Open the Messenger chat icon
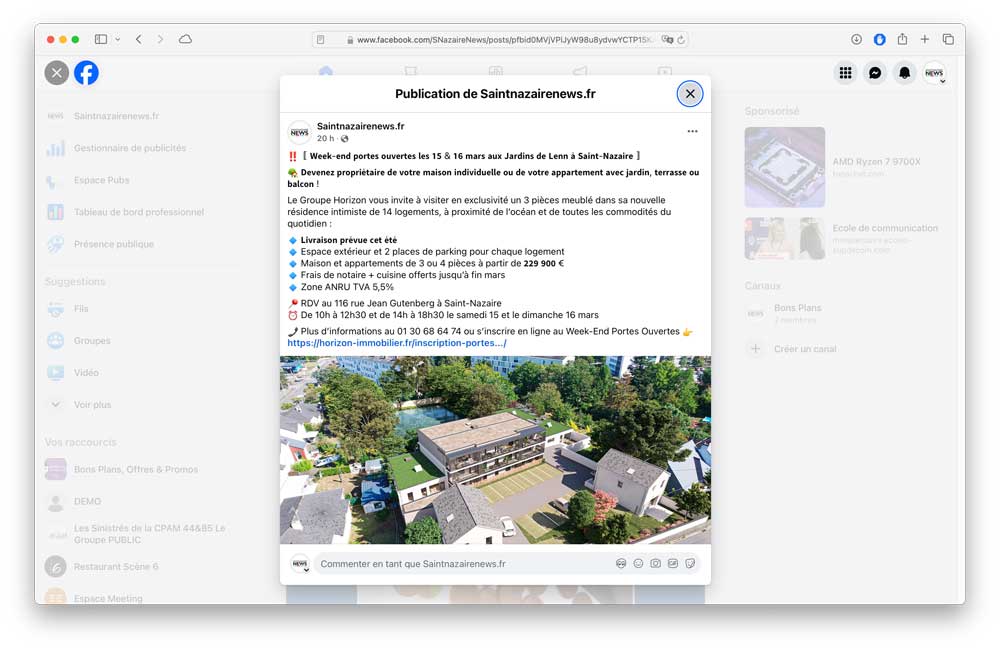This screenshot has width=1000, height=650. pyautogui.click(x=875, y=73)
